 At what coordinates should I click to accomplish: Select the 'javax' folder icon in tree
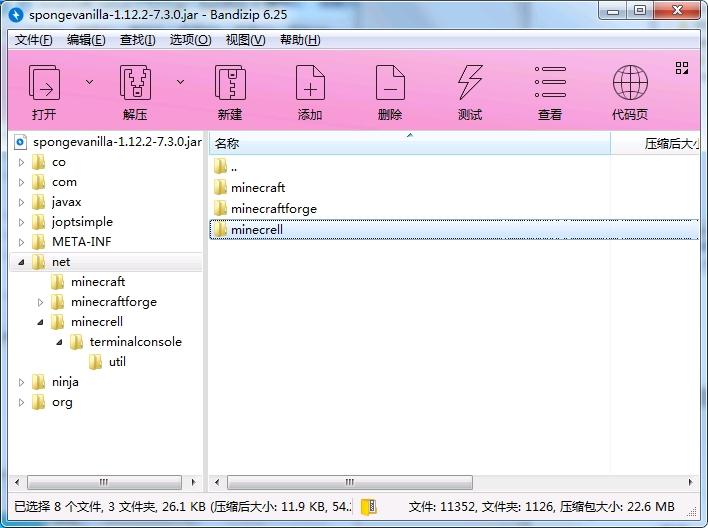coord(39,202)
